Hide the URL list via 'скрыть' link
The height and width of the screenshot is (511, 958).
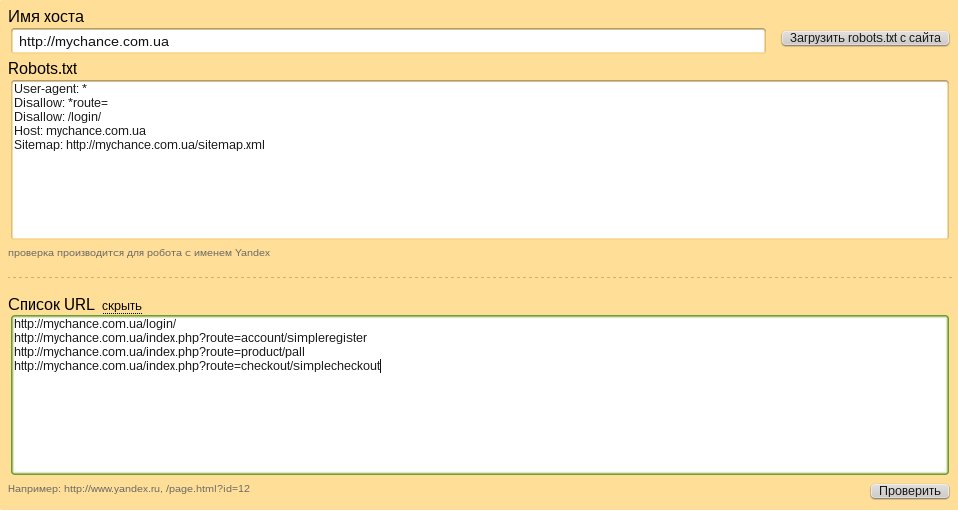click(x=122, y=305)
